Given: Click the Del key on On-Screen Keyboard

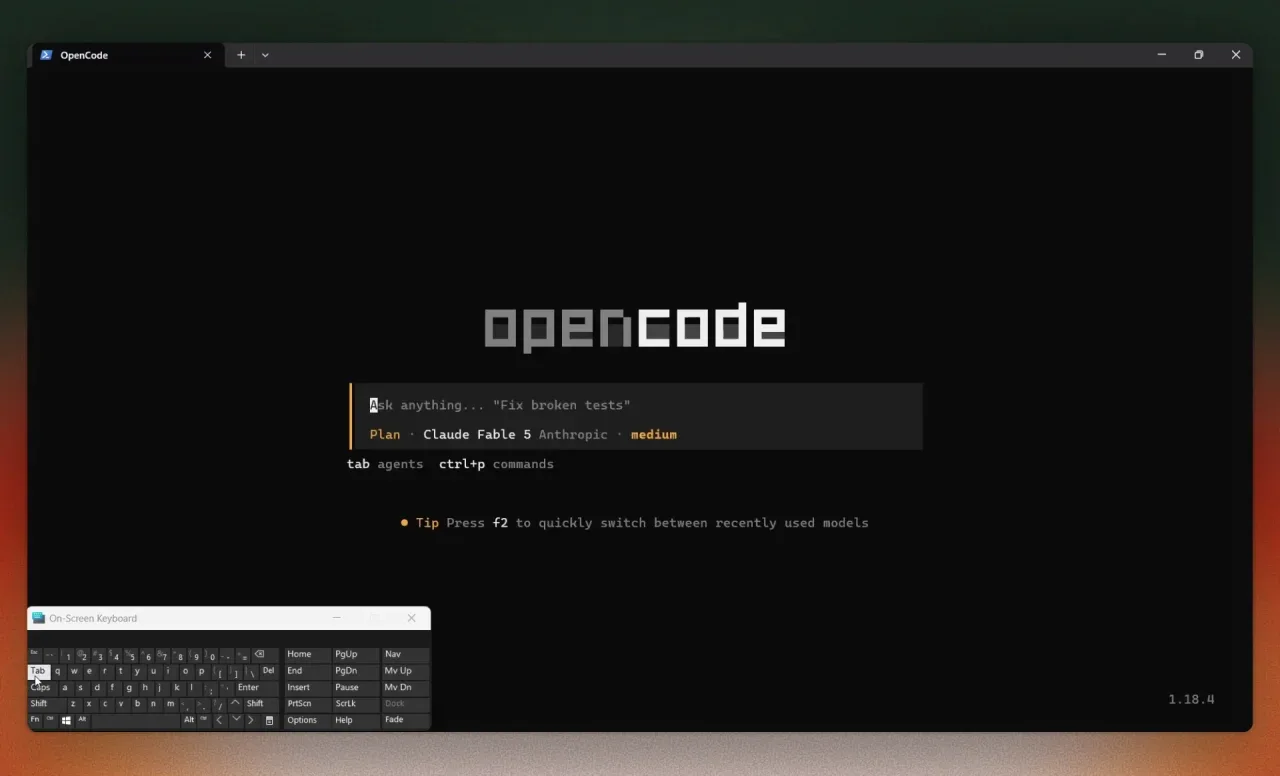Looking at the screenshot, I should (269, 671).
